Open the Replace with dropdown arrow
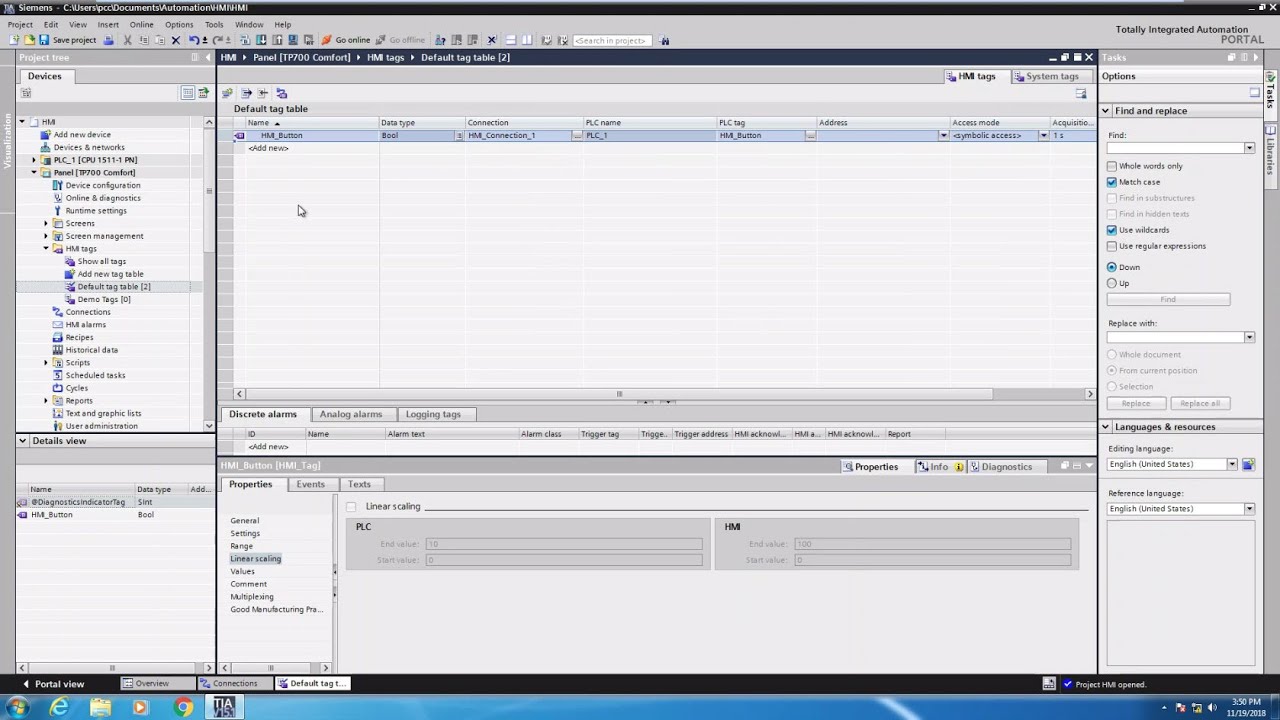 1249,337
